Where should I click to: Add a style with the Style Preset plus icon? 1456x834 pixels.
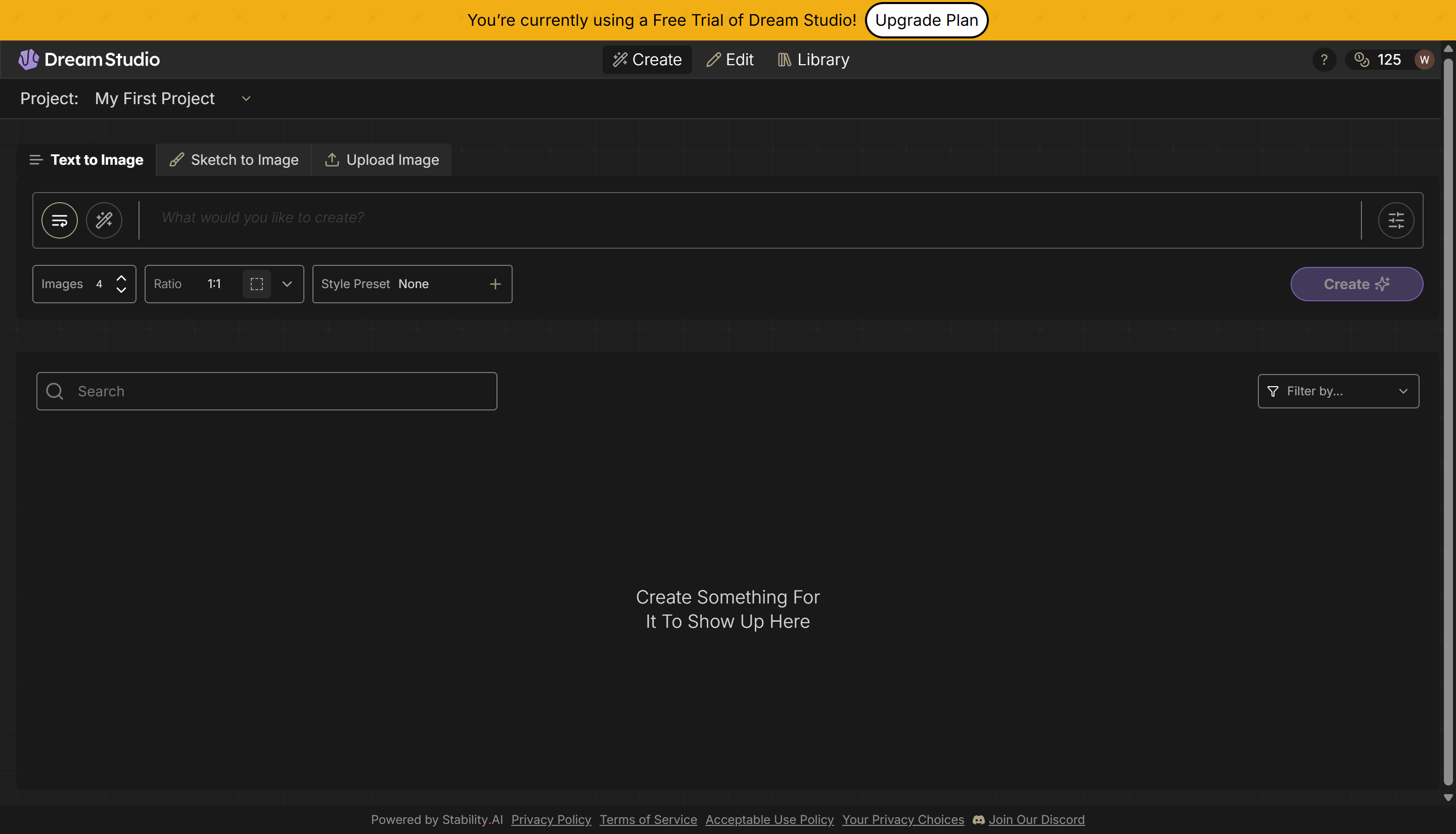click(495, 284)
